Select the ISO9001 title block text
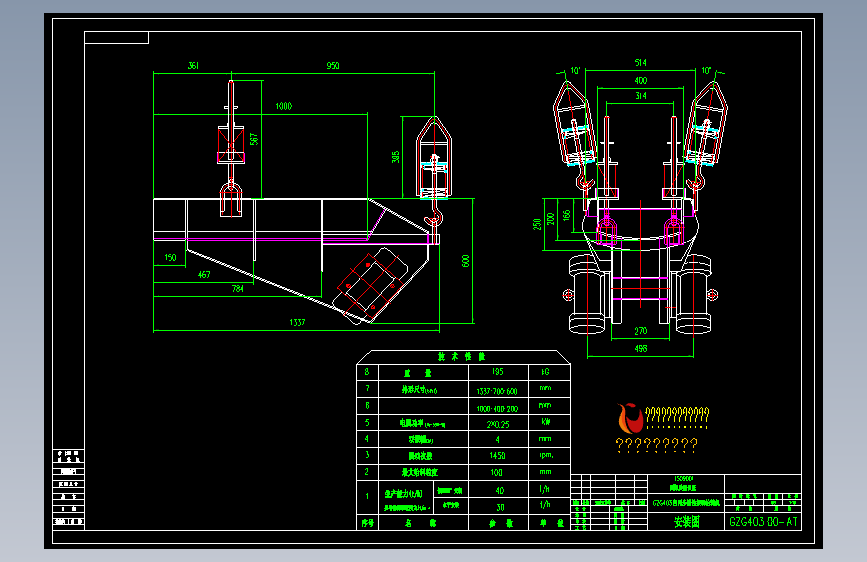 684,479
